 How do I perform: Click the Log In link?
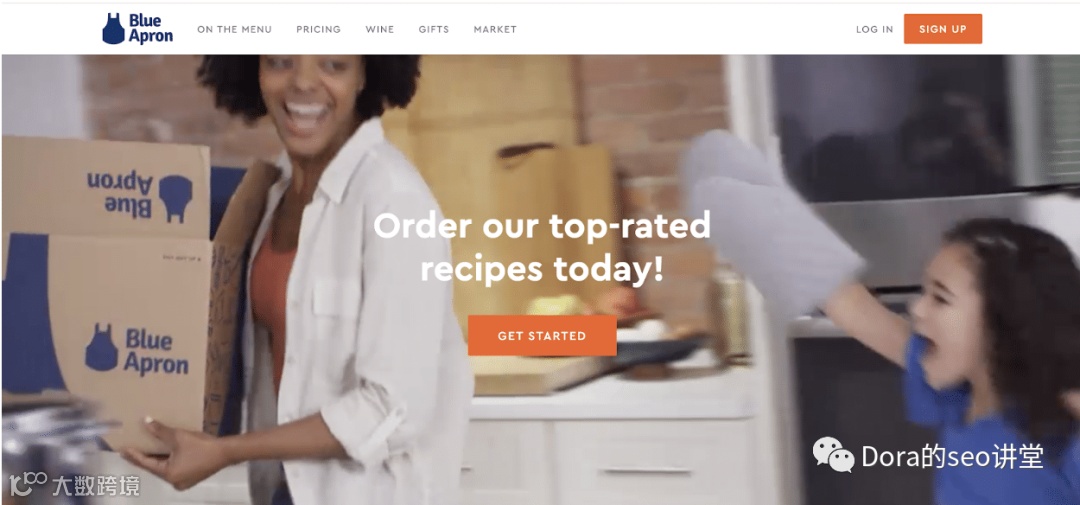coord(875,30)
